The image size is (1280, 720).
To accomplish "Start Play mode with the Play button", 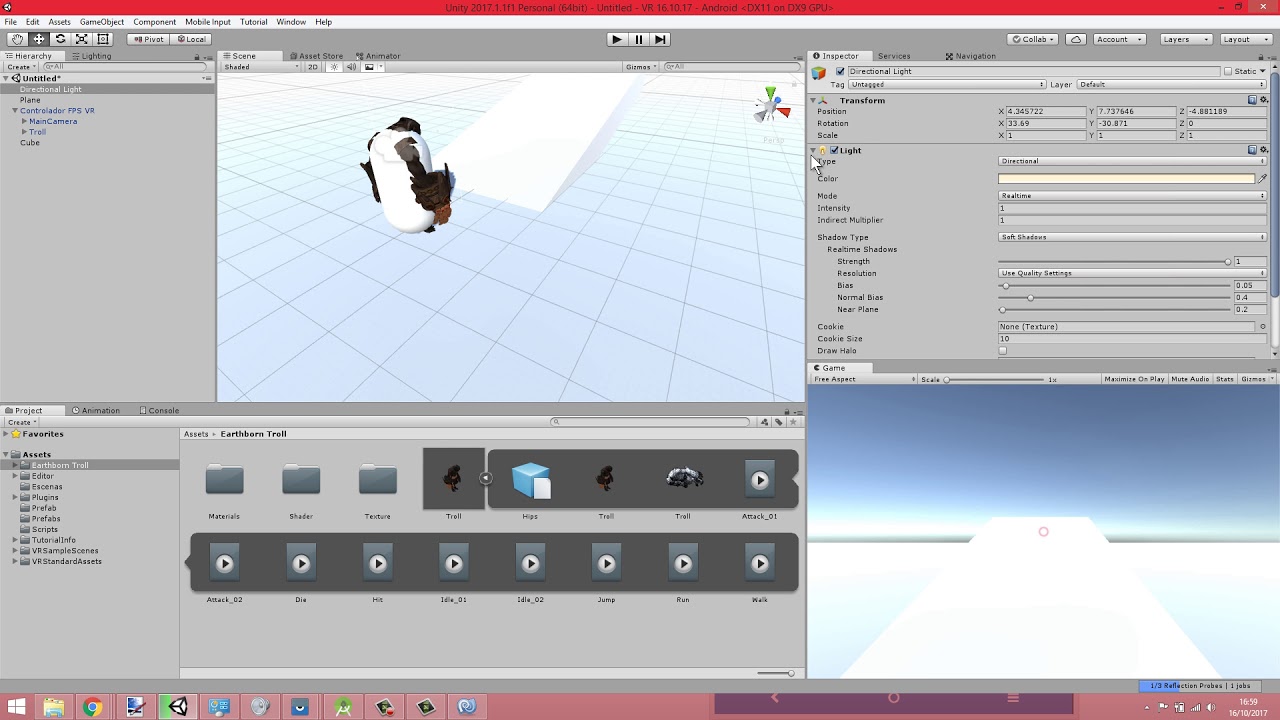I will point(617,39).
